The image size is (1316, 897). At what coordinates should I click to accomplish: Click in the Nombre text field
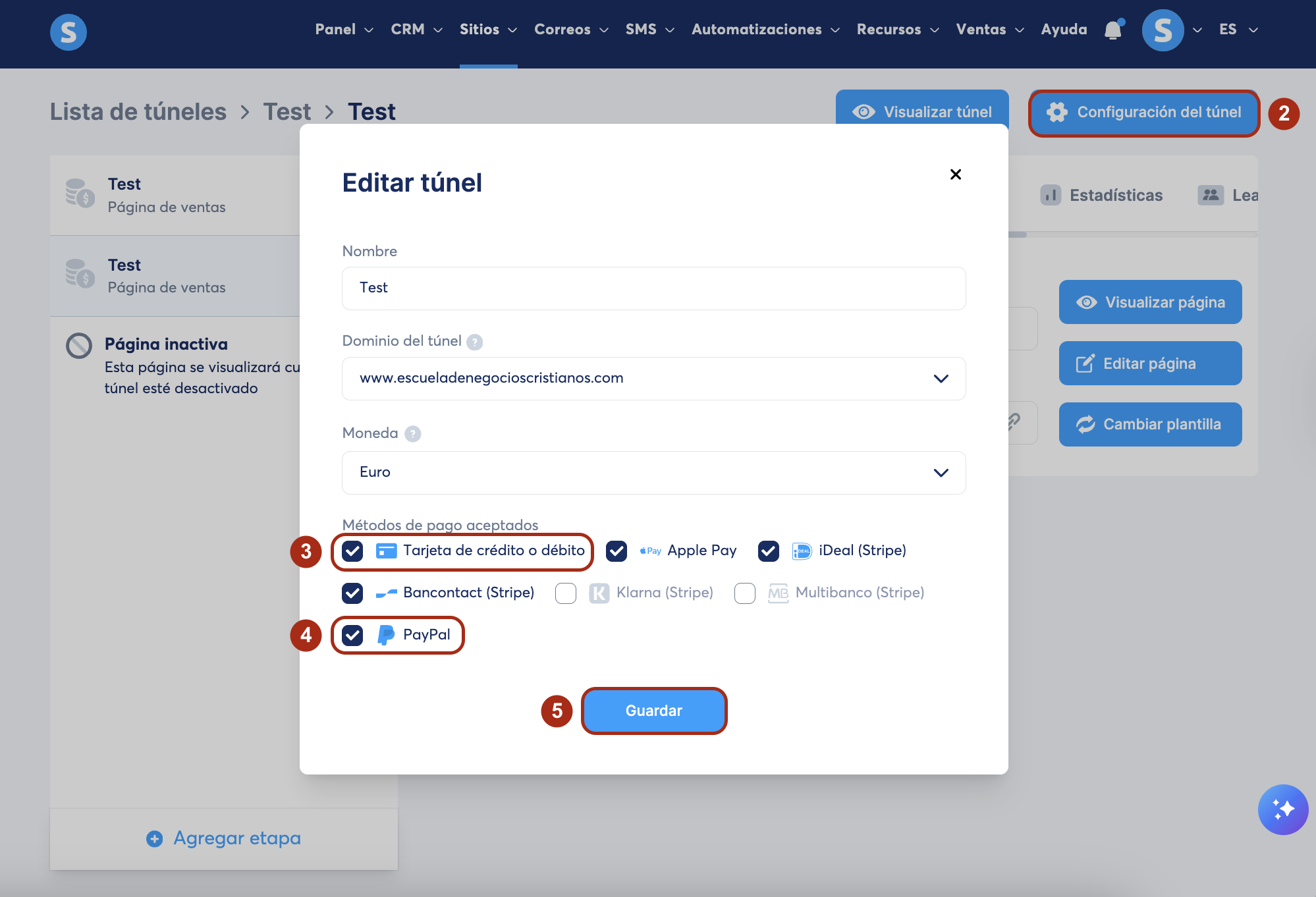tap(653, 288)
